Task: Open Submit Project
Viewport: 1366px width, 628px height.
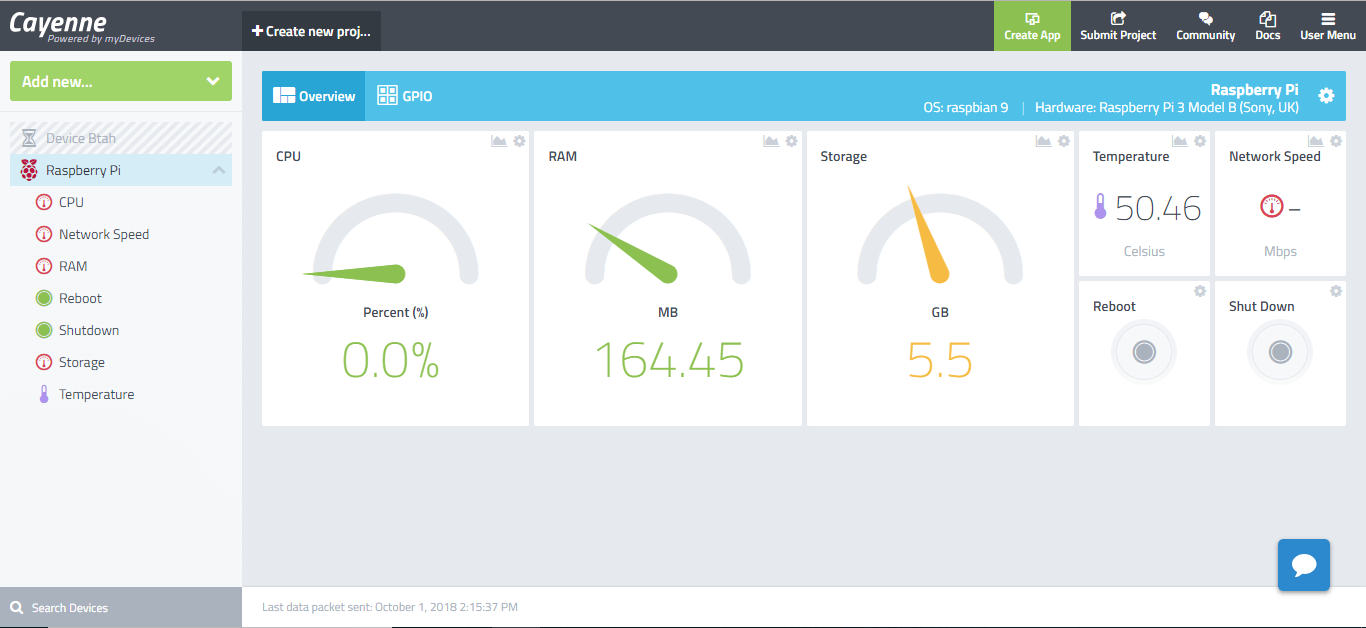Action: click(x=1118, y=26)
